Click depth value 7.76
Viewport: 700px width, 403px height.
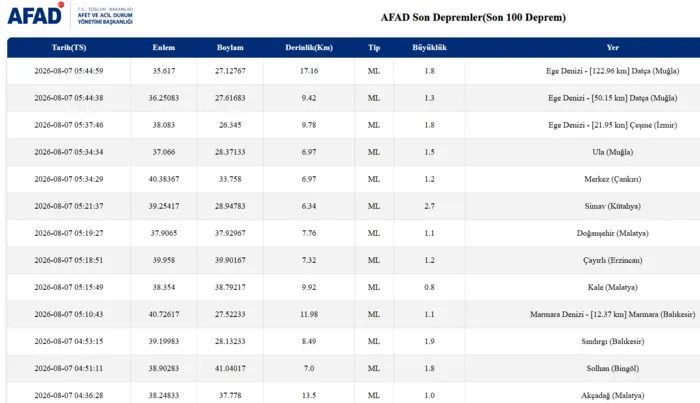coord(309,233)
